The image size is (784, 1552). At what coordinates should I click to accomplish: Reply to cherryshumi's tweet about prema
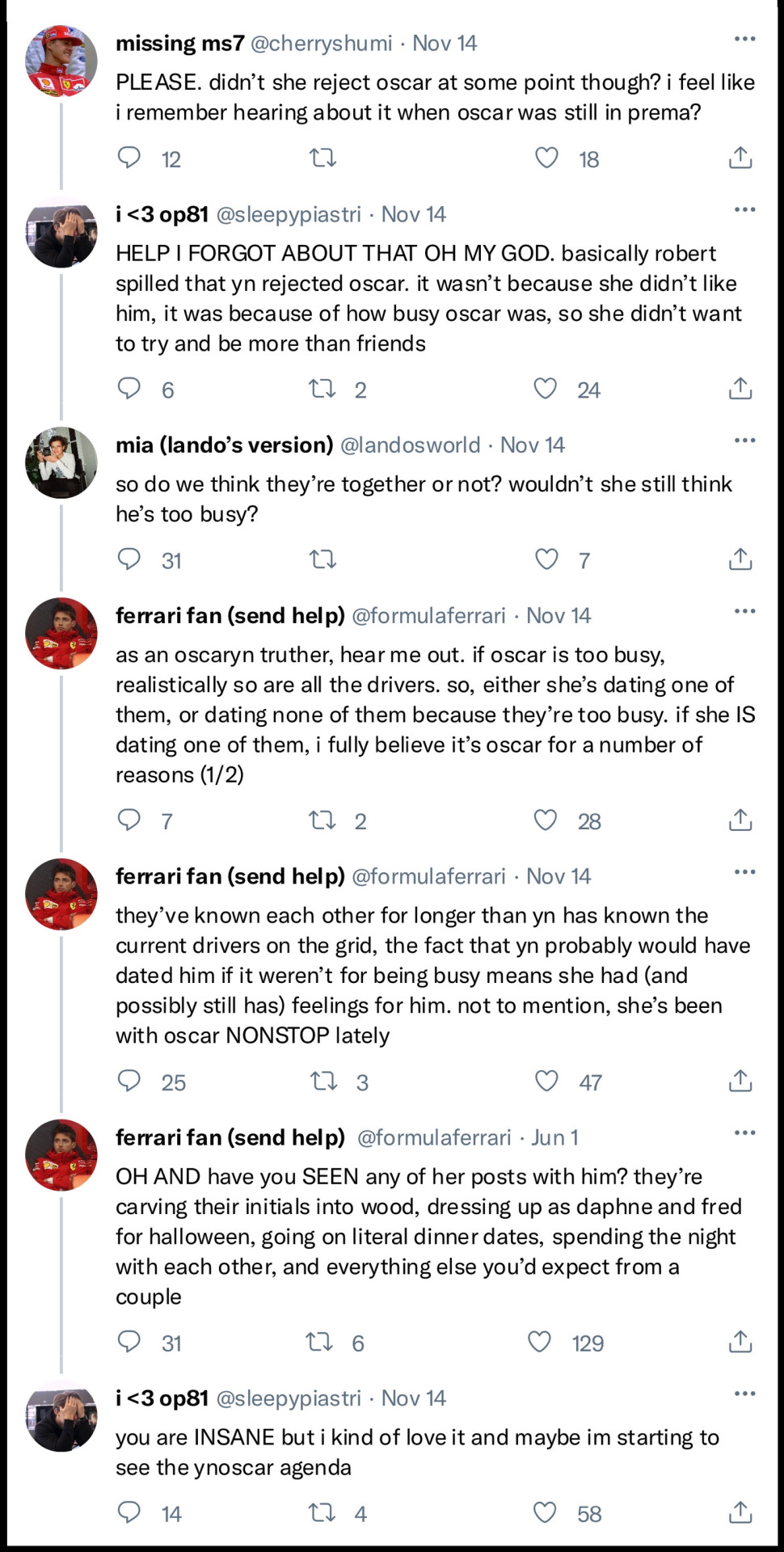[129, 158]
